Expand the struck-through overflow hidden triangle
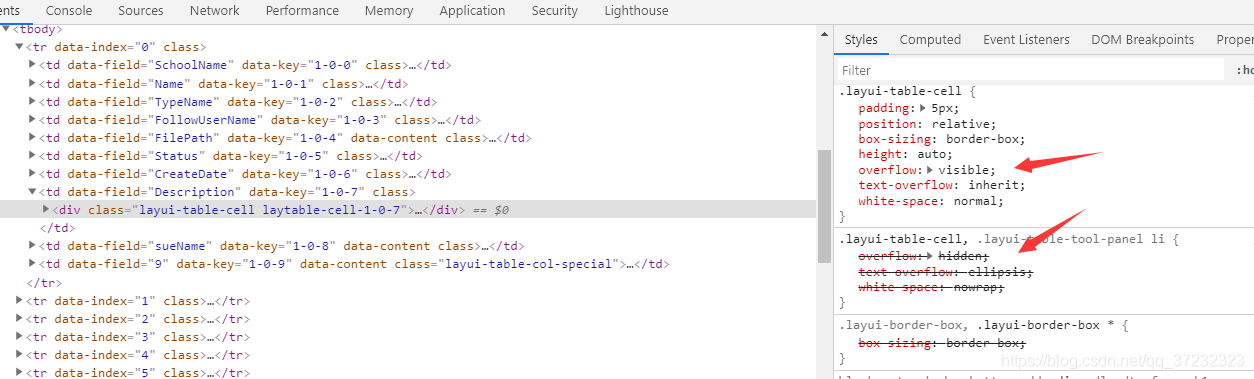Screen dimensions: 1254x379 coord(931,256)
